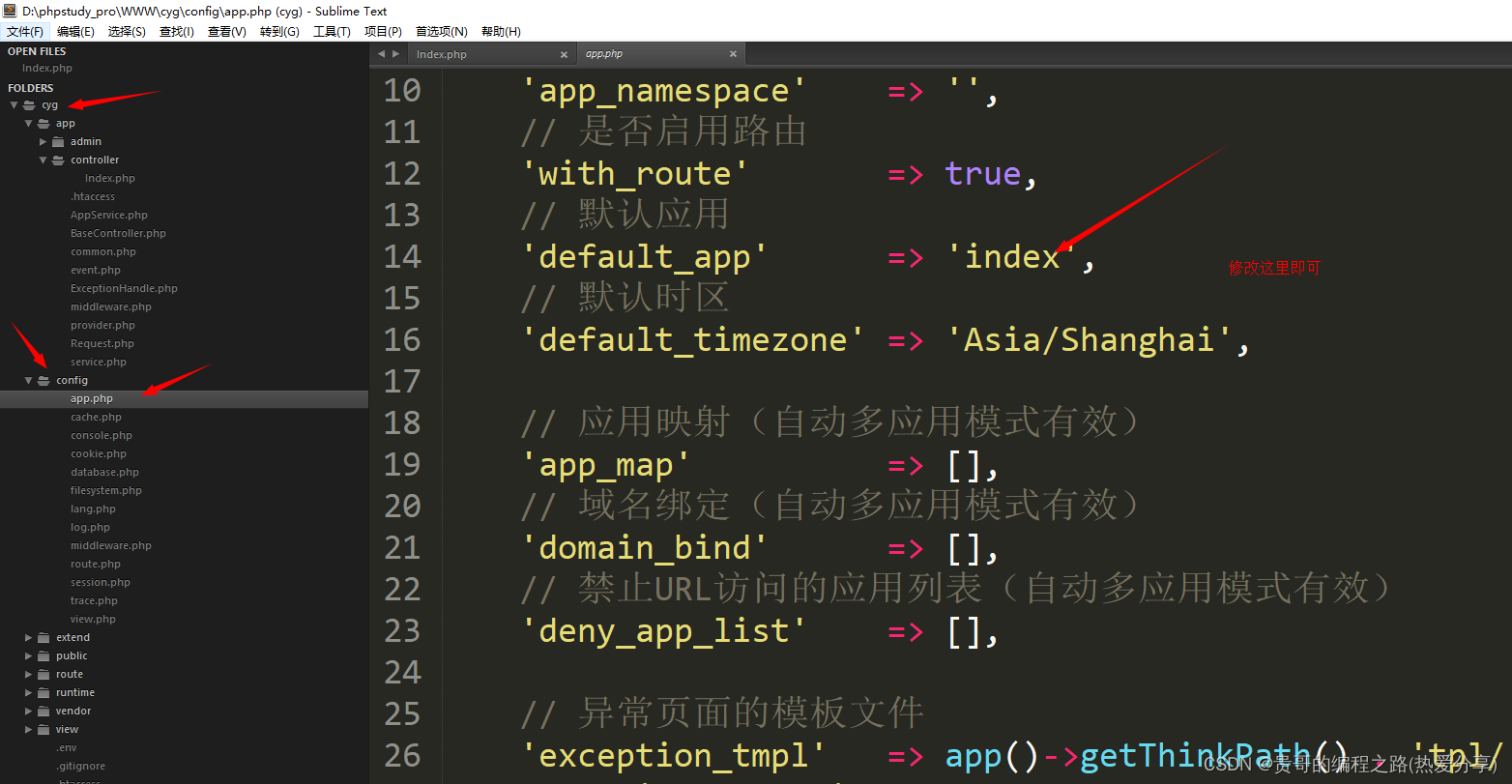Click the route folder icon

pos(44,675)
